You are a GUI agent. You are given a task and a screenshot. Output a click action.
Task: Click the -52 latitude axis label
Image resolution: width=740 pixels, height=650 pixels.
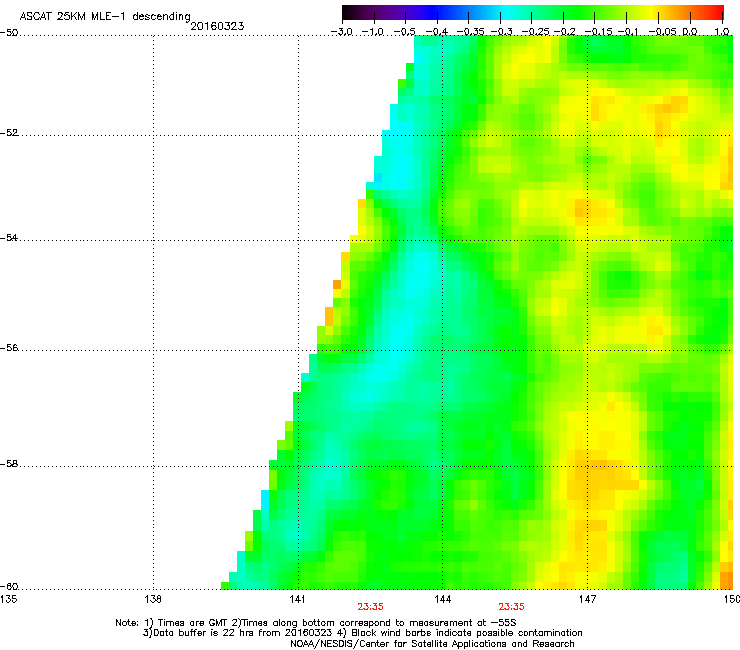(9, 133)
